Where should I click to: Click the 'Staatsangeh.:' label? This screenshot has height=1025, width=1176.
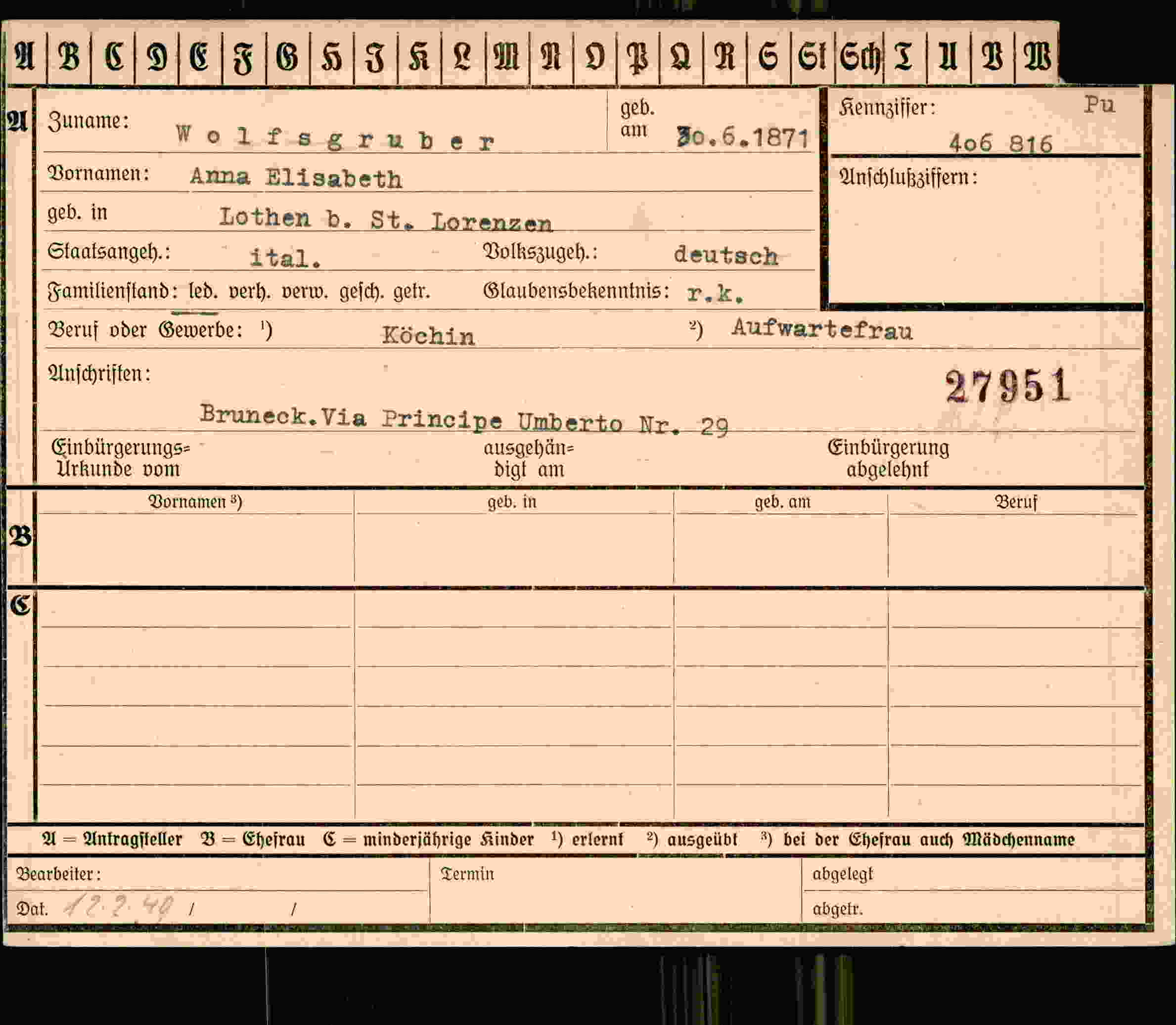109,252
